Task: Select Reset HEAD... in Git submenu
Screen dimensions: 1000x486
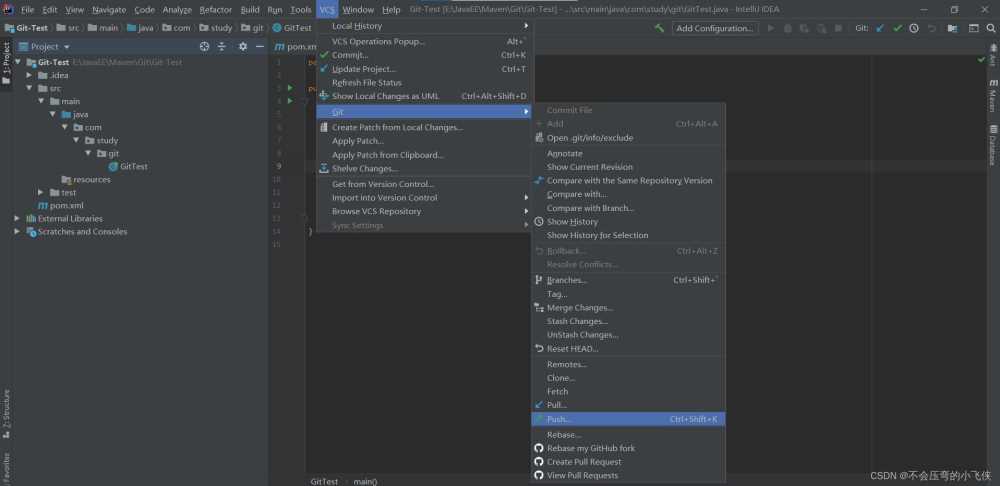Action: tap(628, 349)
